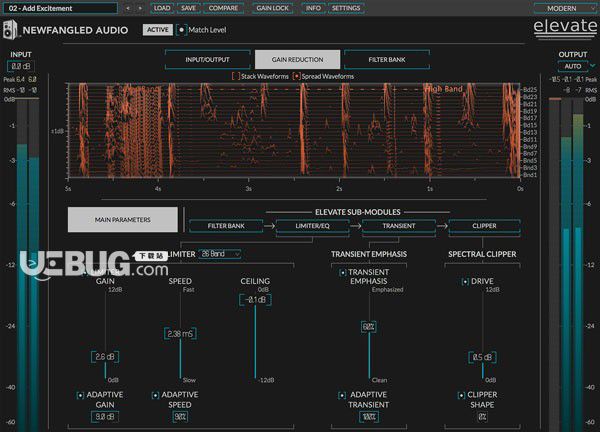Click the TRANSIENT EMPHASIS section heading
The image size is (600, 432).
pyautogui.click(x=369, y=254)
